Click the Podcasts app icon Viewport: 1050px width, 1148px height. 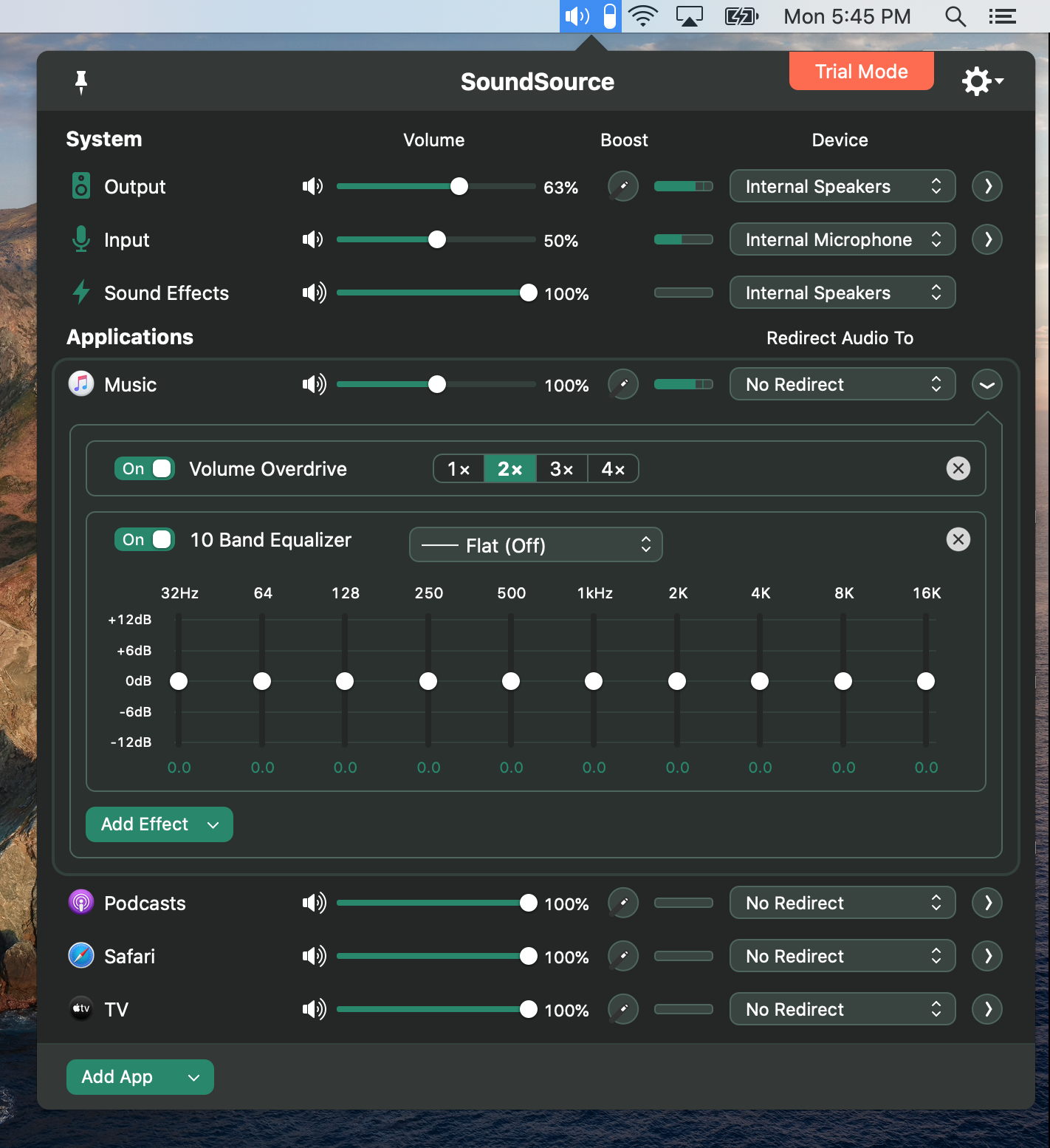pos(81,903)
